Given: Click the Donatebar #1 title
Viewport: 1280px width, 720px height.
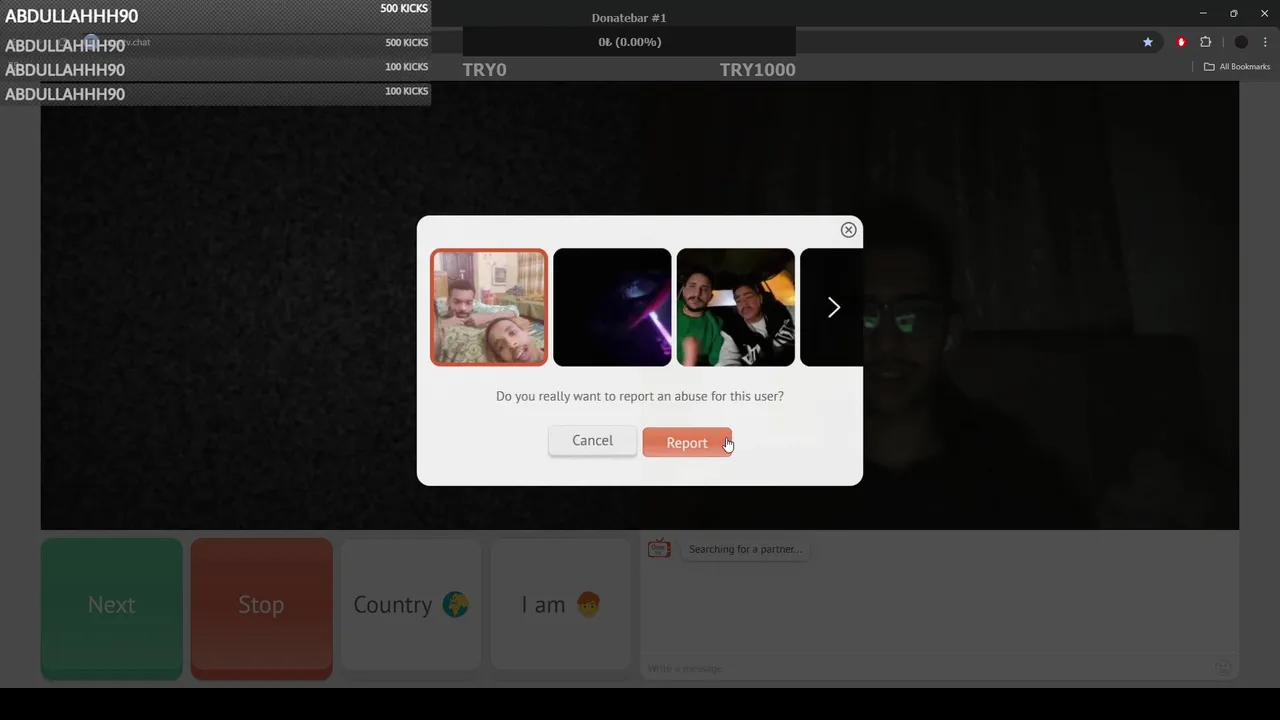Looking at the screenshot, I should tap(629, 18).
